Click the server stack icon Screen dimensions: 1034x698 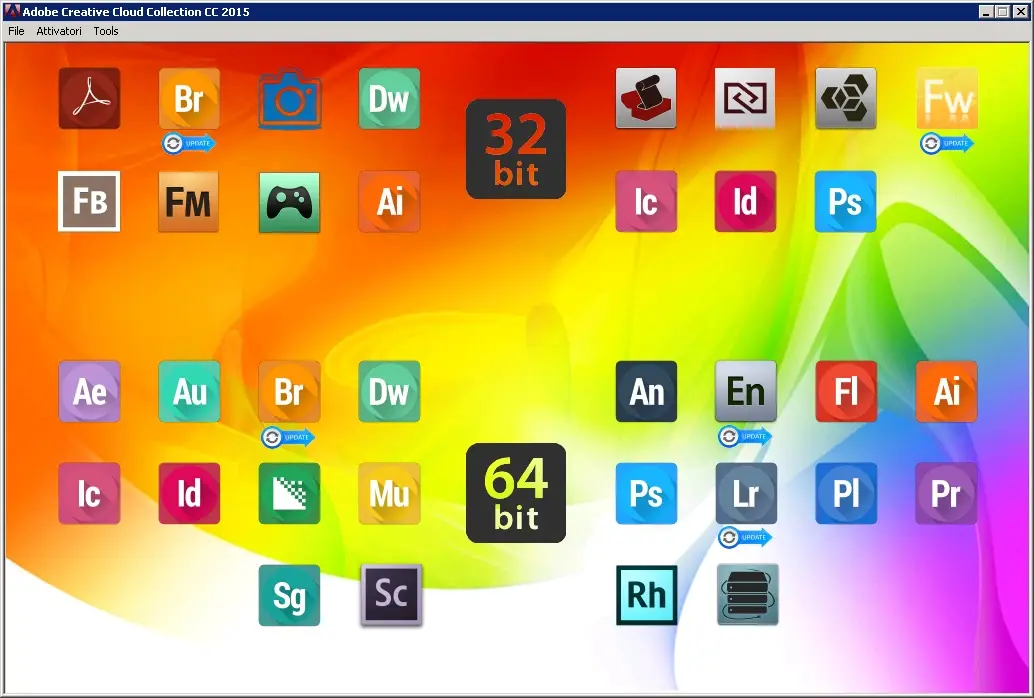[x=747, y=594]
